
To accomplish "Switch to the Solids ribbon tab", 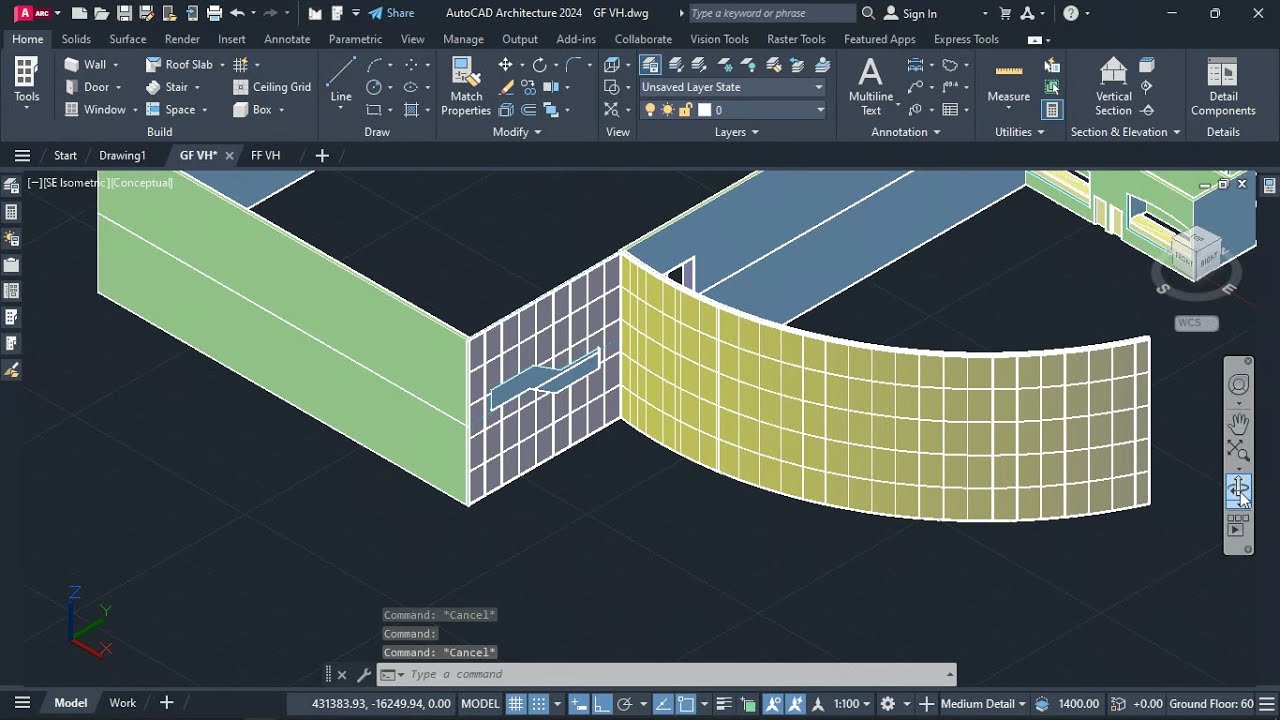I will point(76,39).
